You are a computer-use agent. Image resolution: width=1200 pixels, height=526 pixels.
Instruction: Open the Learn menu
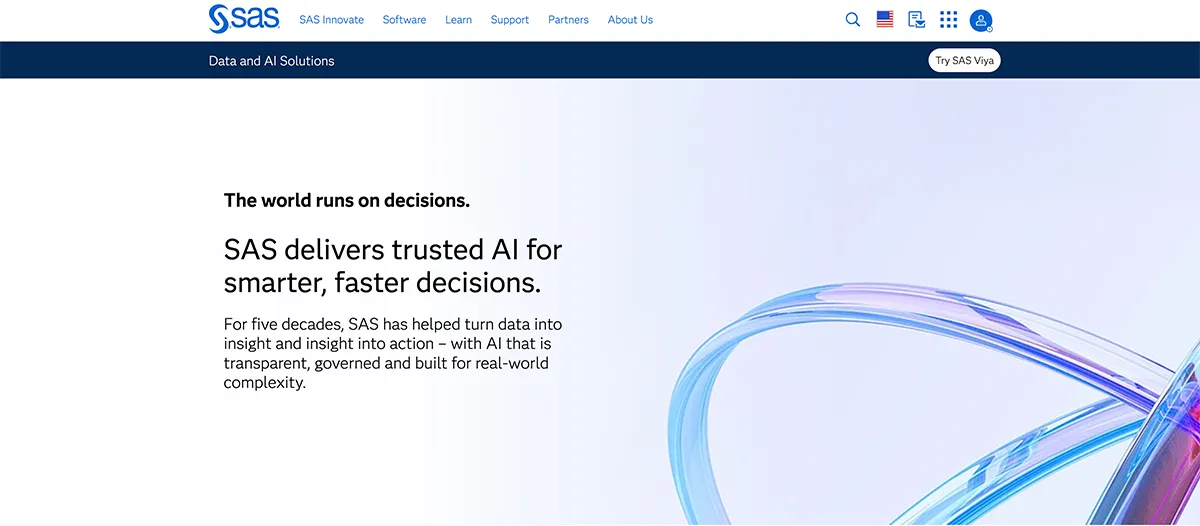(458, 20)
